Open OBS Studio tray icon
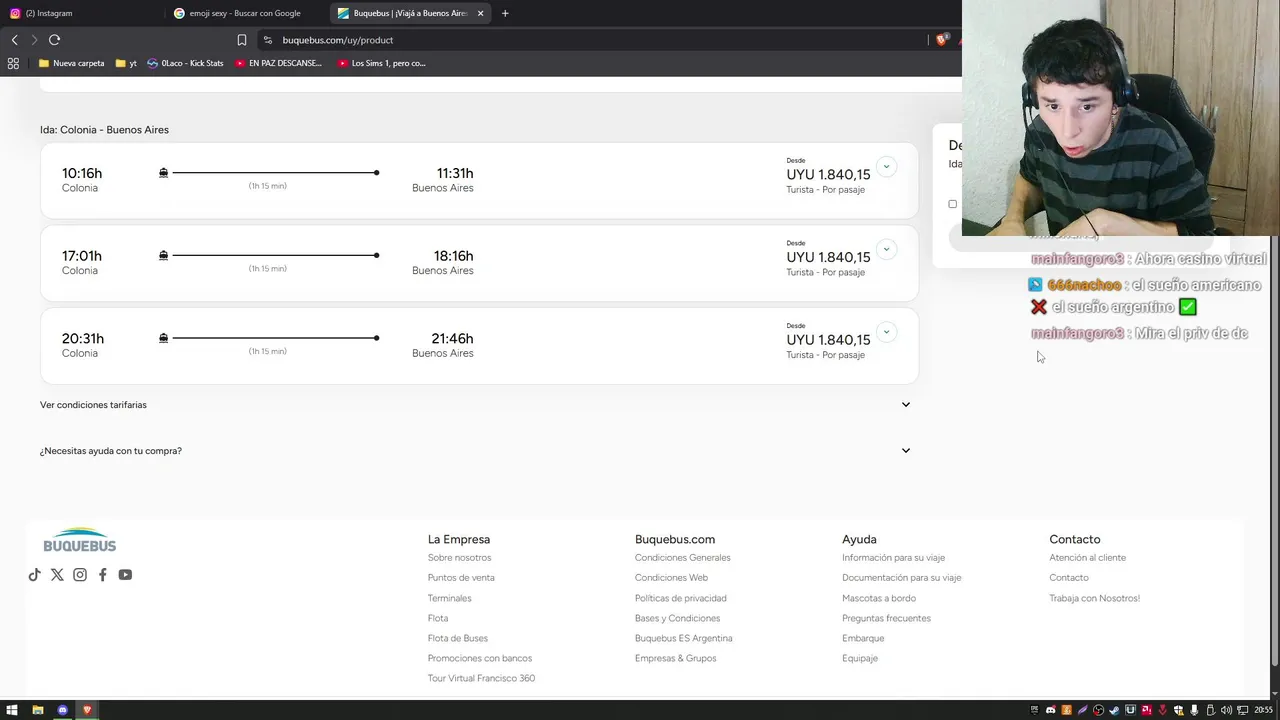Viewport: 1280px width, 720px height. 1098,710
